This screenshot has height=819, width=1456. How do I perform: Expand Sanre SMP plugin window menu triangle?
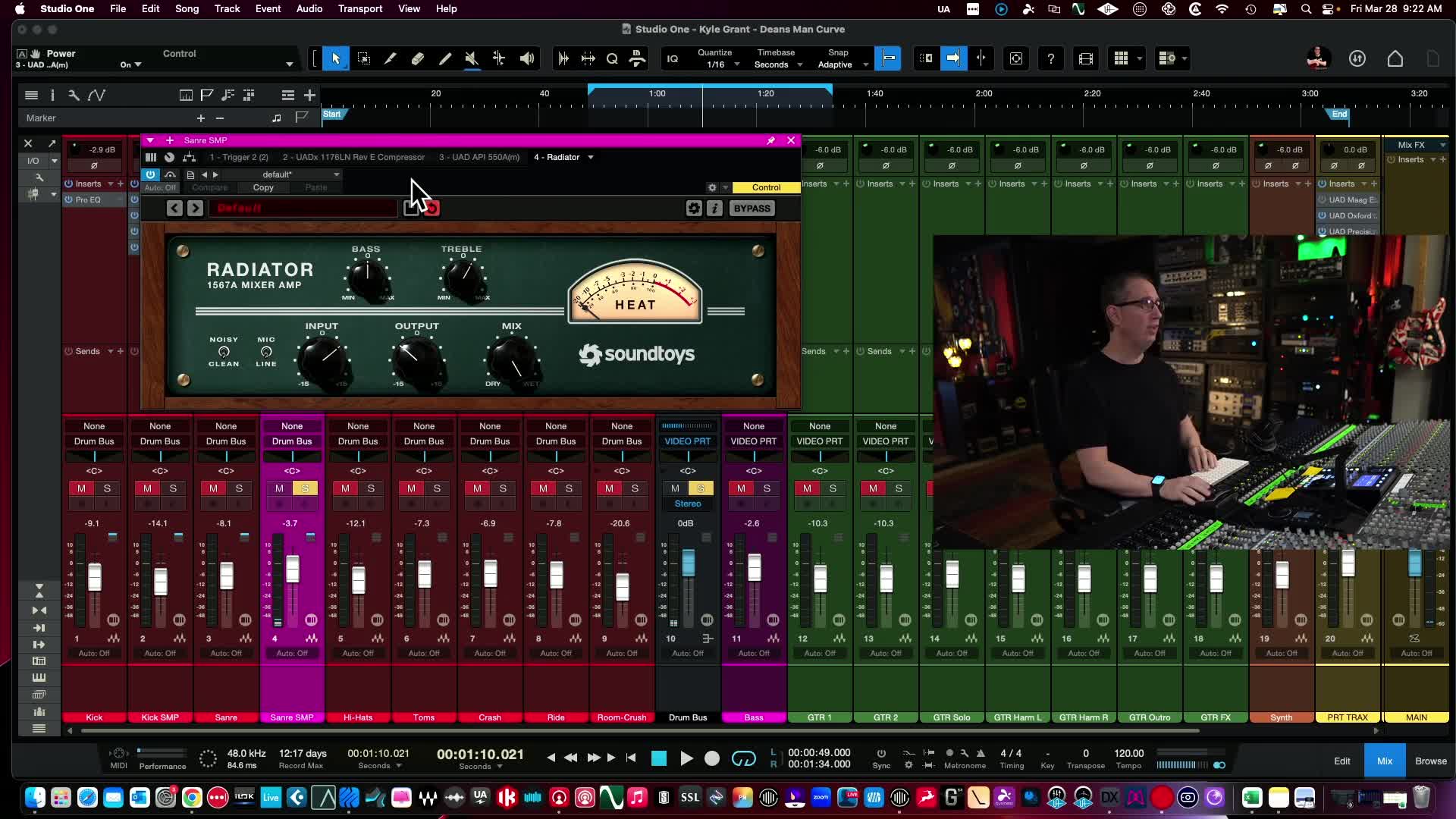pyautogui.click(x=150, y=140)
